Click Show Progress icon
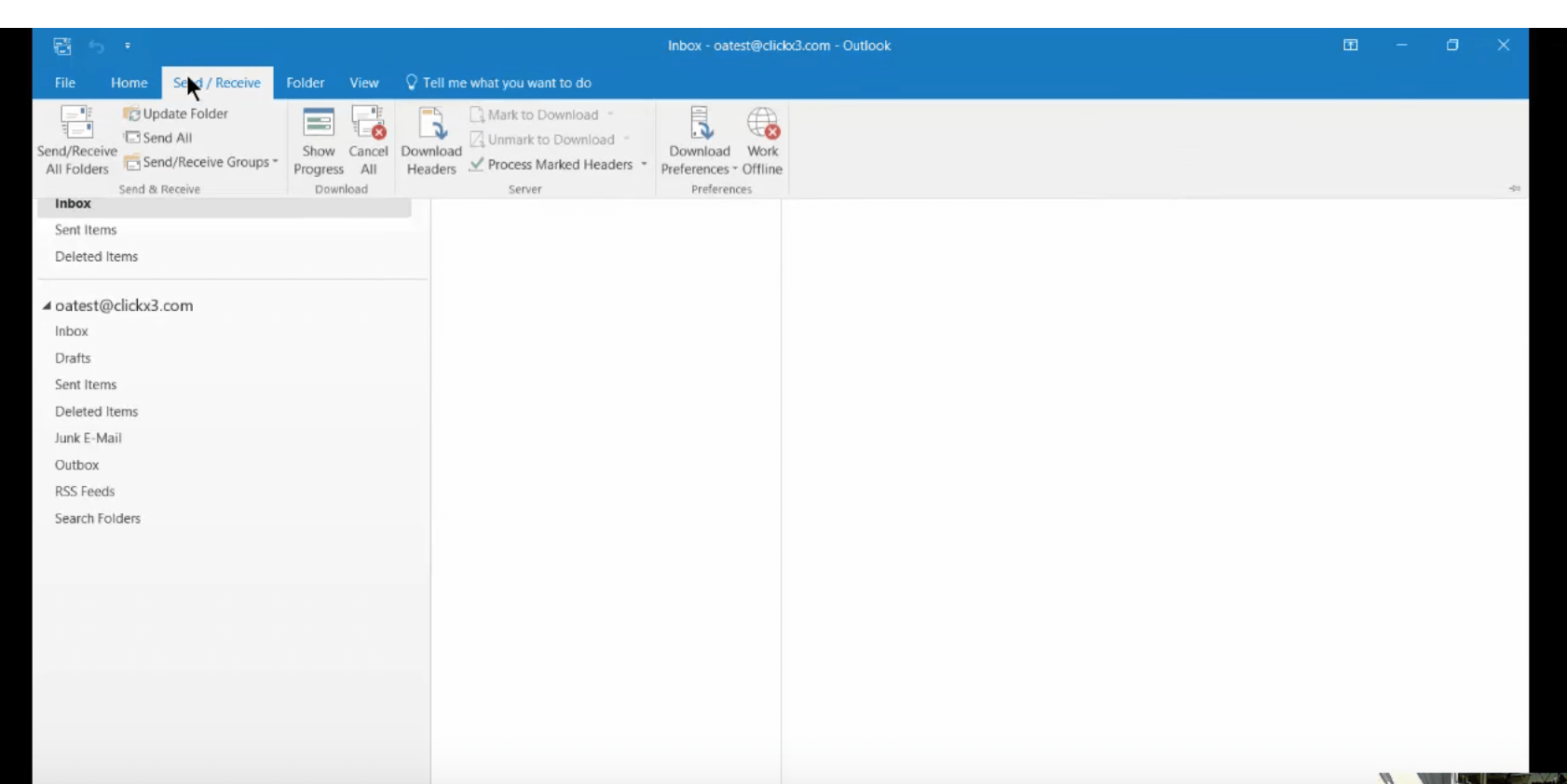The width and height of the screenshot is (1567, 784). (x=319, y=123)
